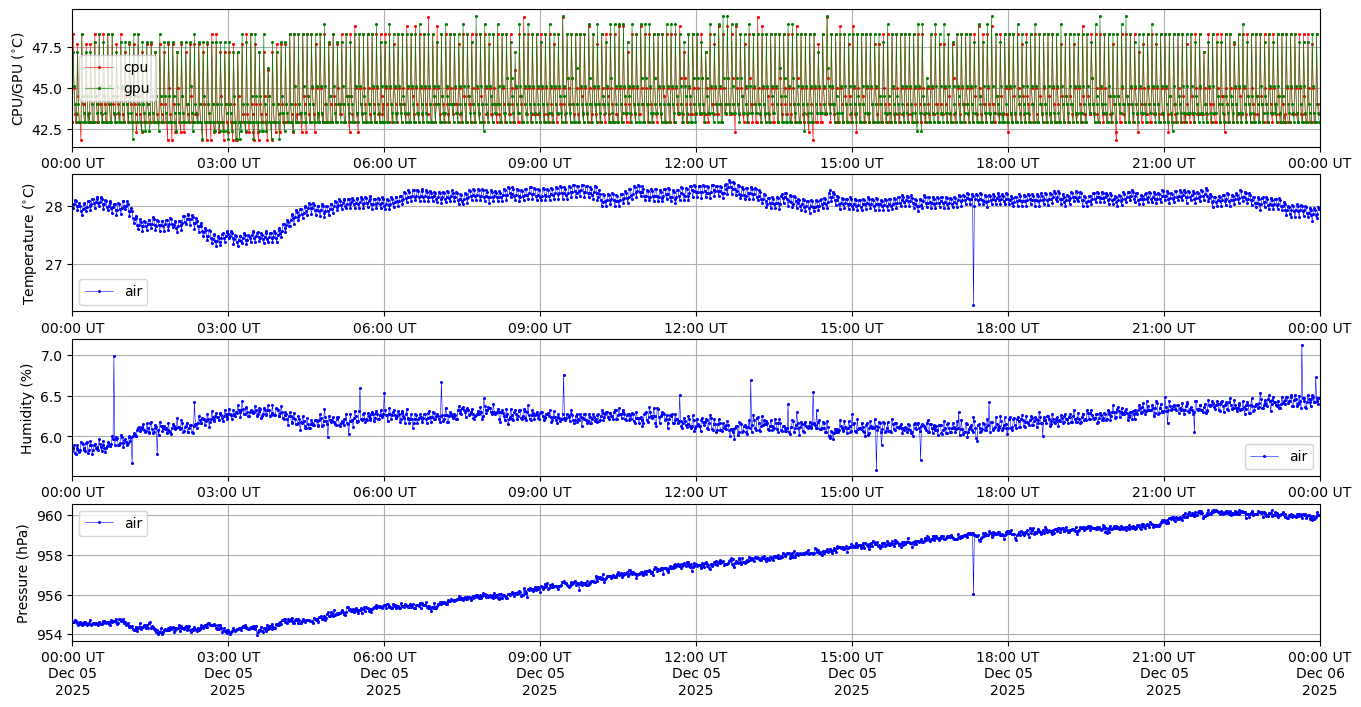Click the 7.0 tick on humidity axis

[x=52, y=356]
